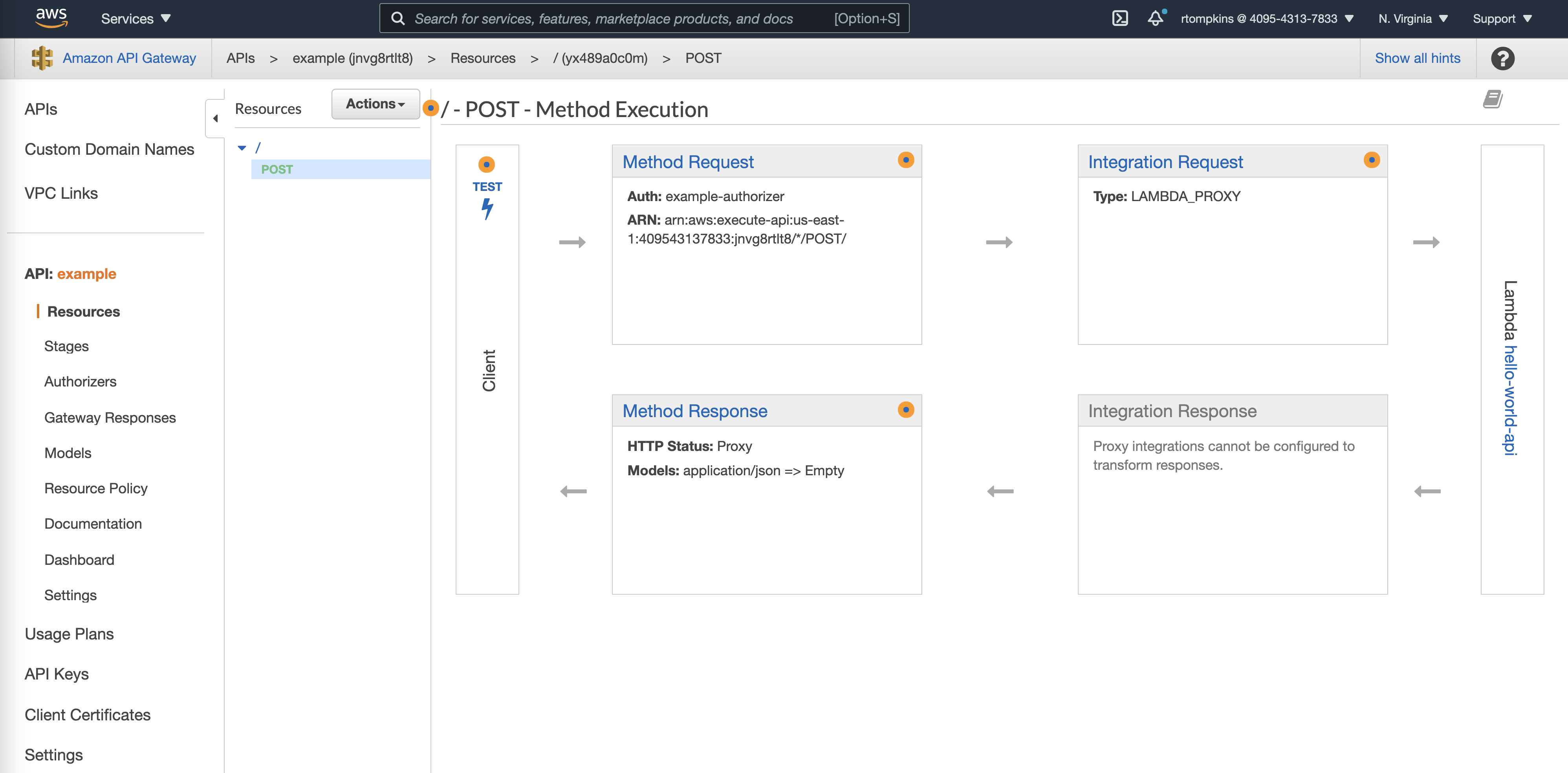This screenshot has width=1568, height=773.
Task: Open Authorizers in the sidebar
Action: pos(81,382)
